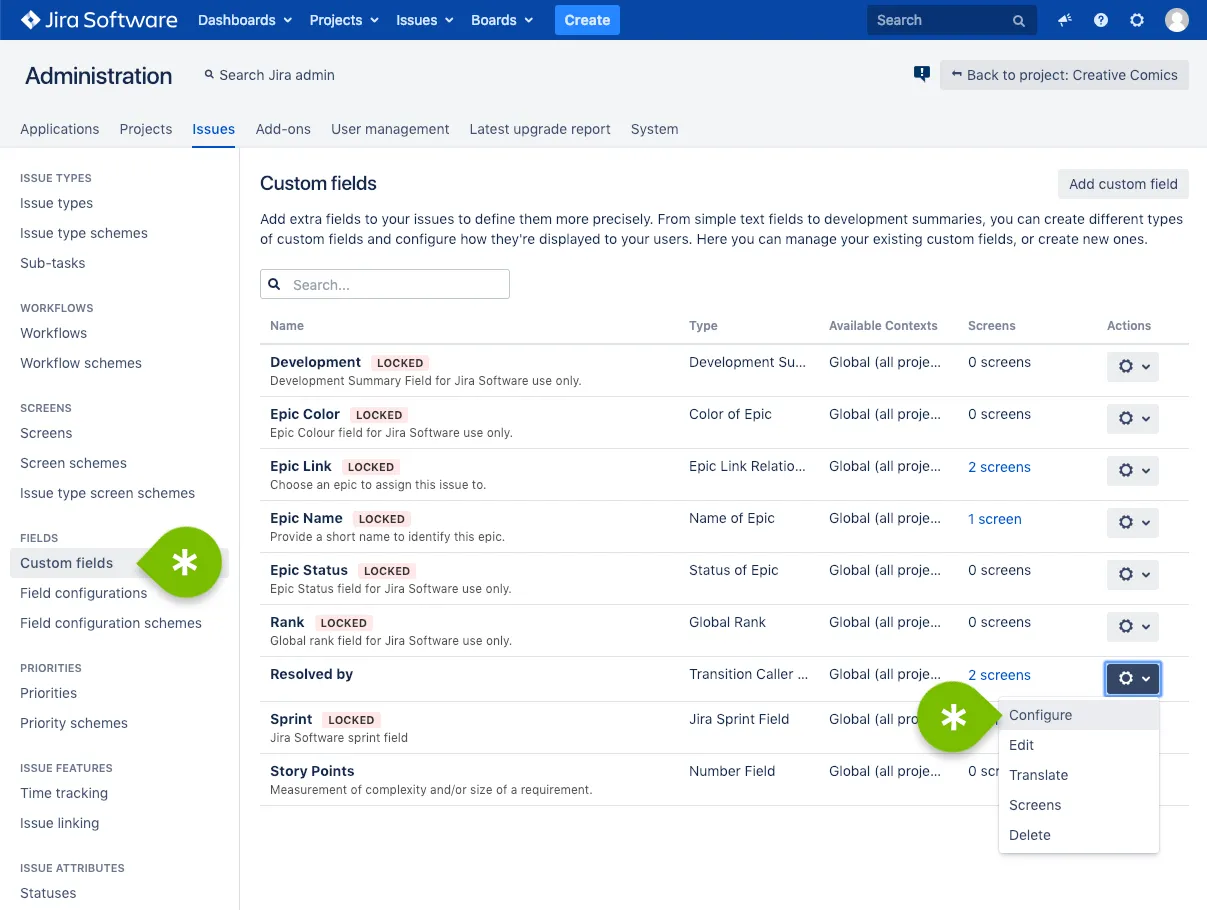Viewport: 1207px width, 910px height.
Task: Expand the Boards dropdown
Action: click(502, 20)
